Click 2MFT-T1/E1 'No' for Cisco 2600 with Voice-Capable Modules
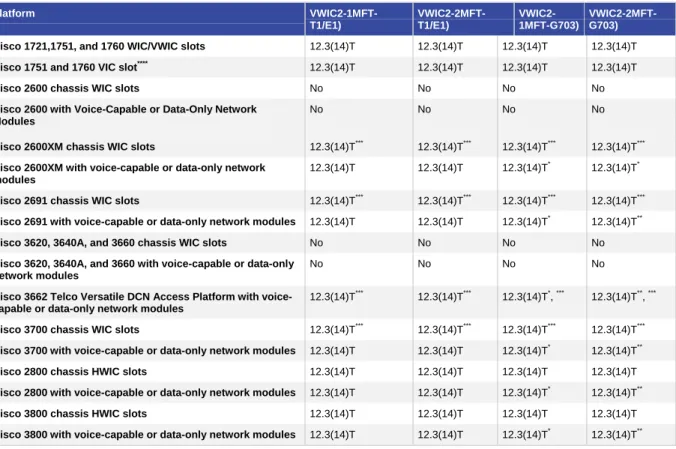 pos(424,109)
